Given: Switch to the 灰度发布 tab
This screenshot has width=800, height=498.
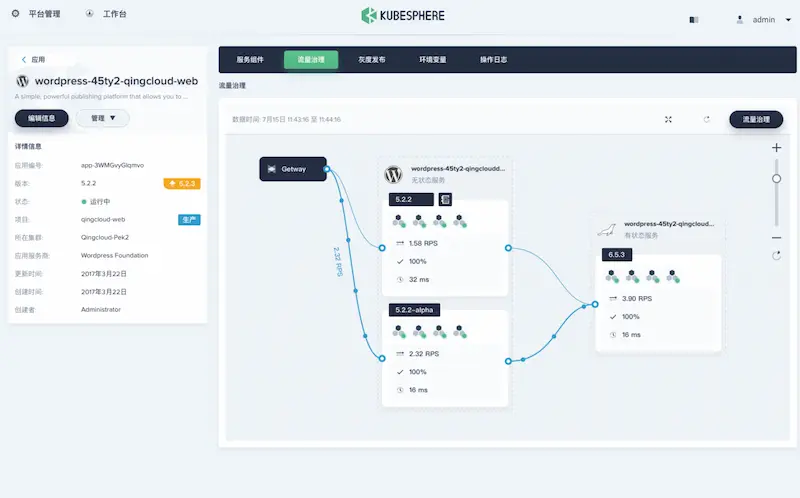Looking at the screenshot, I should click(371, 60).
